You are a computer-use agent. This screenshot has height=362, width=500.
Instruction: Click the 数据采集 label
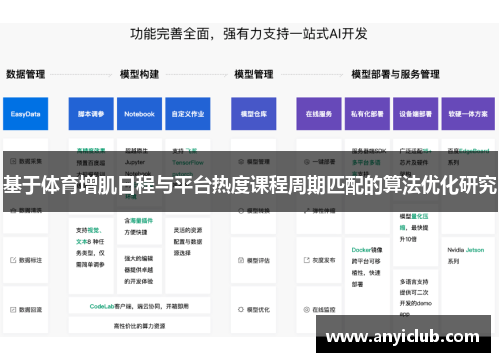[x=30, y=161]
